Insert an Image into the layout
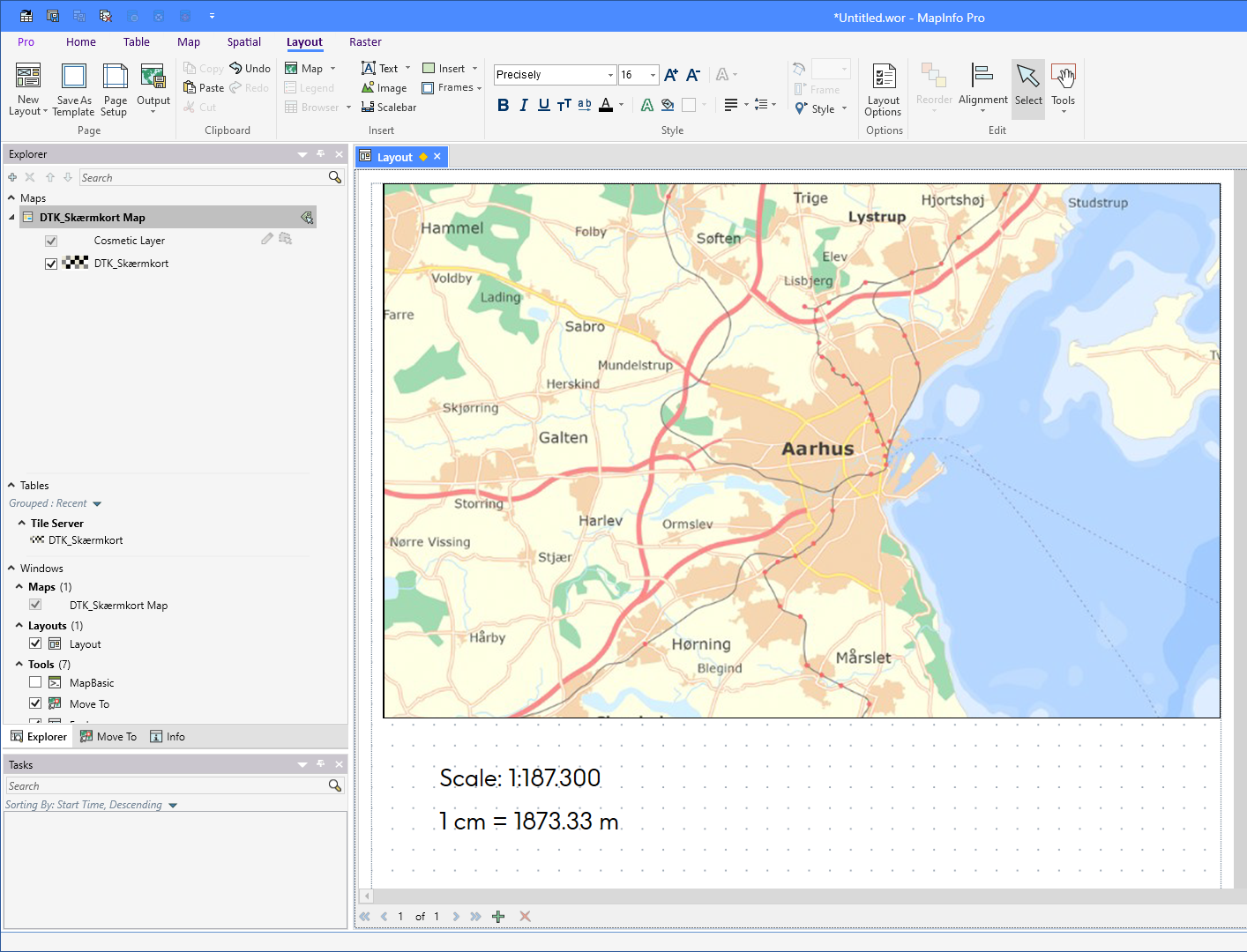The height and width of the screenshot is (952, 1247). [x=385, y=87]
